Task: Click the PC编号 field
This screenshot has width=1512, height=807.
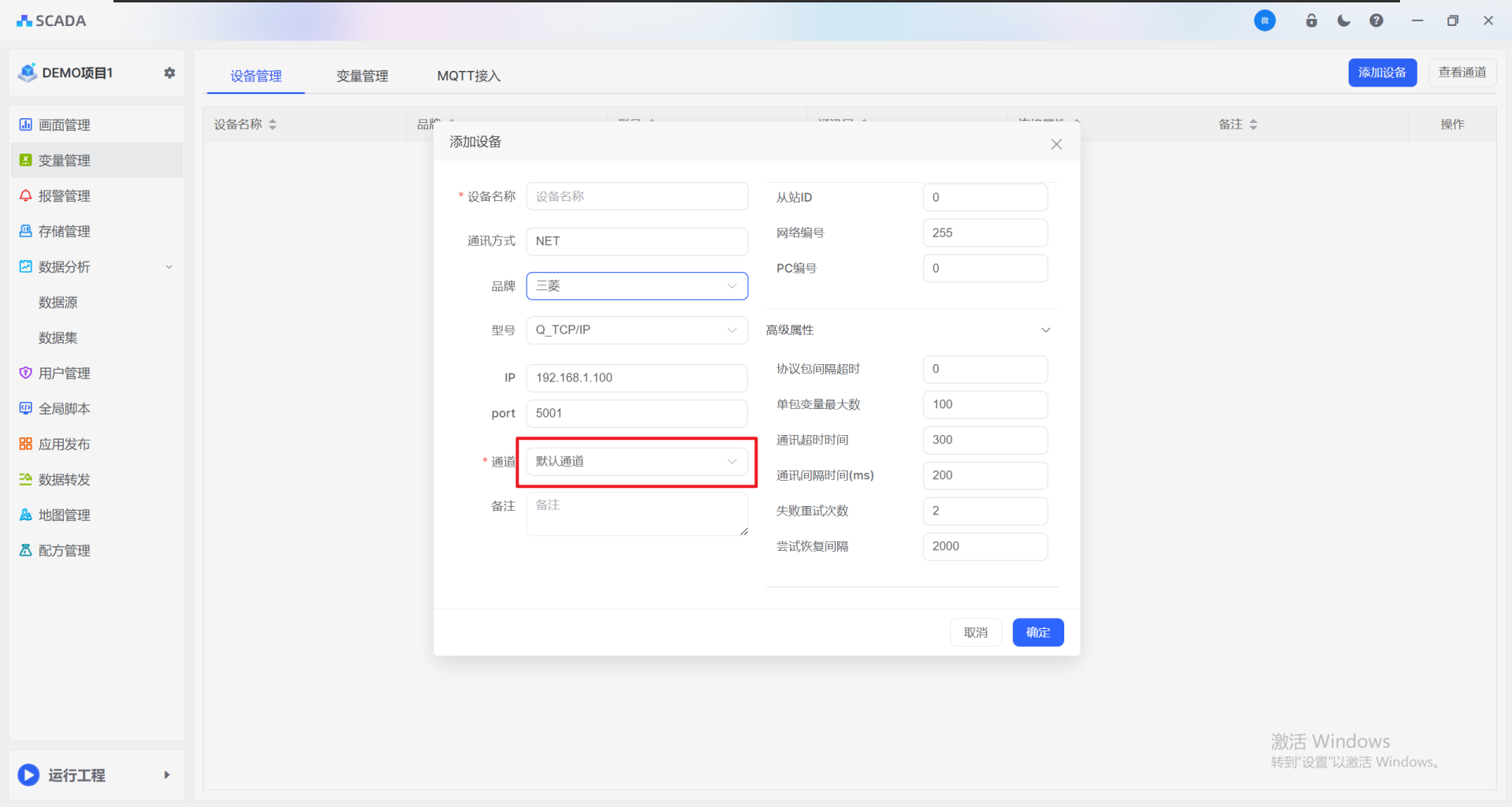Action: tap(985, 268)
